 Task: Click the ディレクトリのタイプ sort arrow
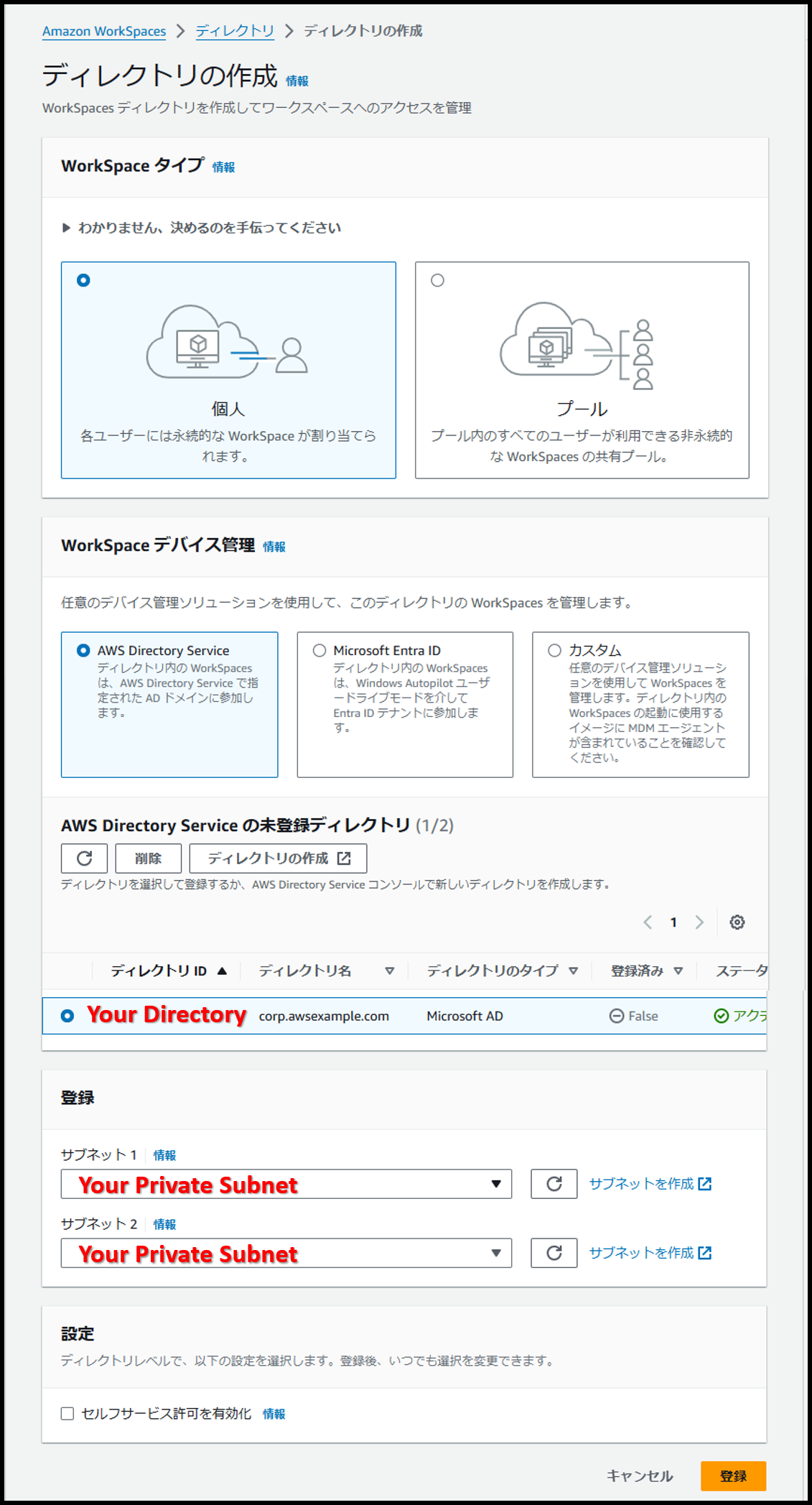[573, 971]
